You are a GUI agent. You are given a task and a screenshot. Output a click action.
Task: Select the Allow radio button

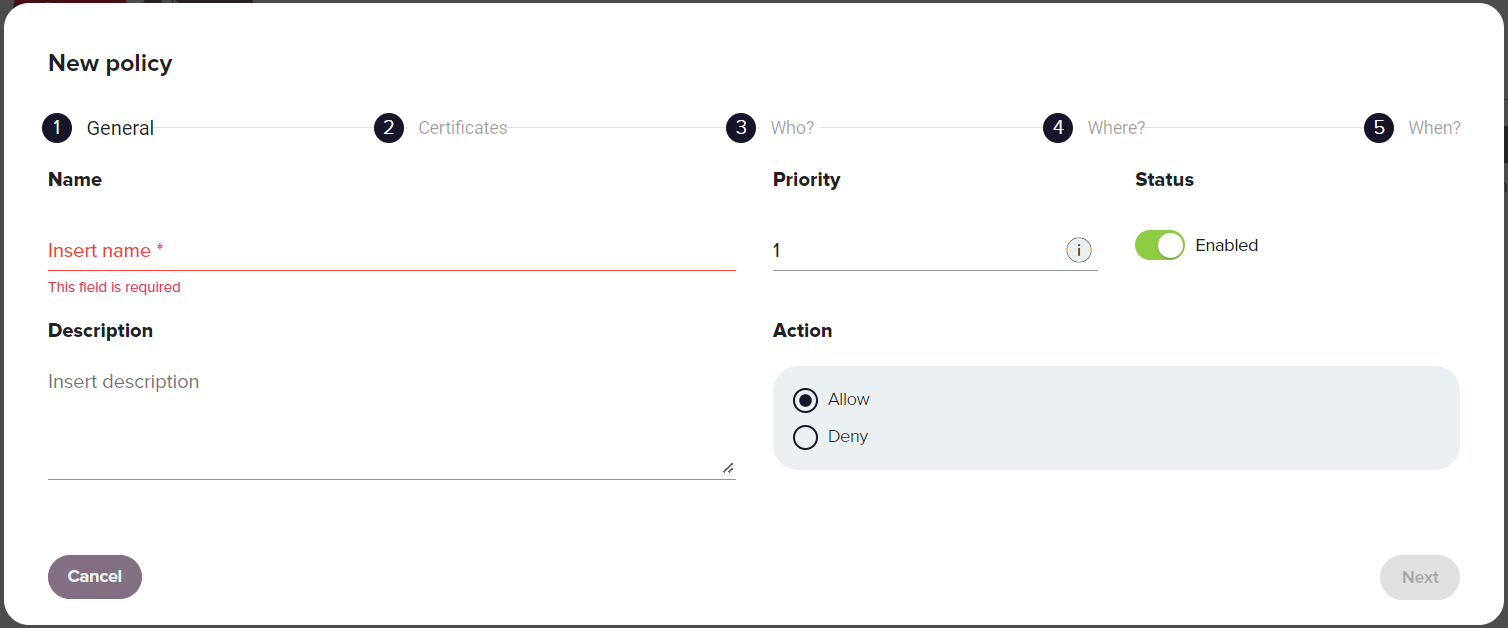click(805, 400)
